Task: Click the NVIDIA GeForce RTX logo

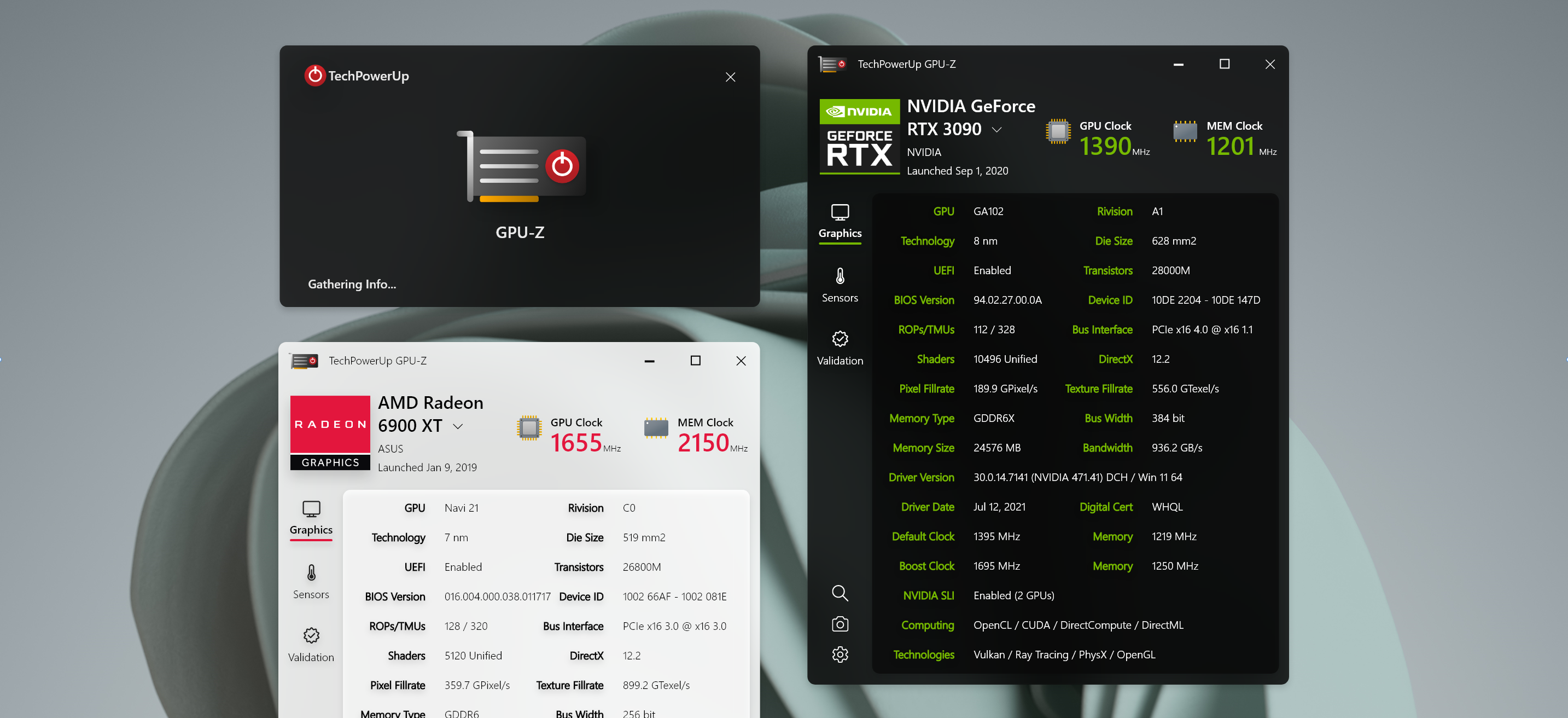Action: point(859,136)
